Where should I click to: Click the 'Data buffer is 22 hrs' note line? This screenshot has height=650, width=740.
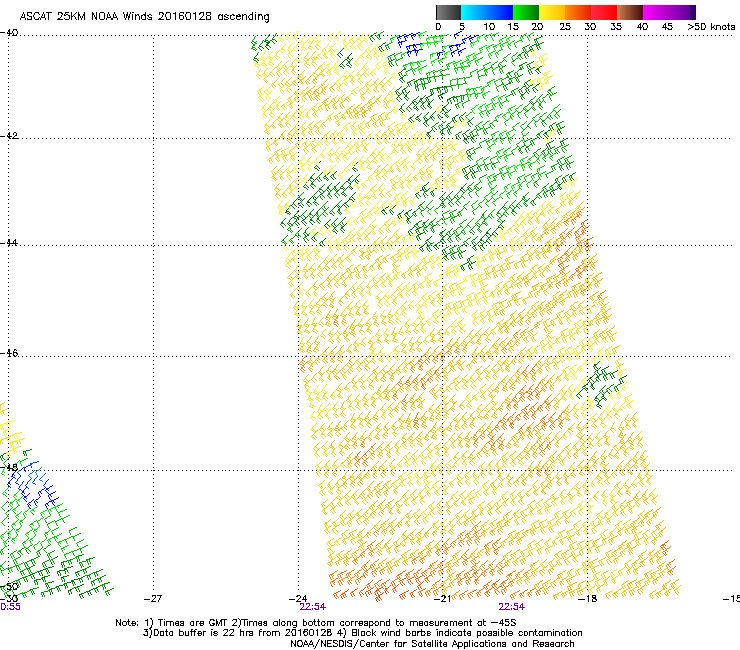pos(362,633)
